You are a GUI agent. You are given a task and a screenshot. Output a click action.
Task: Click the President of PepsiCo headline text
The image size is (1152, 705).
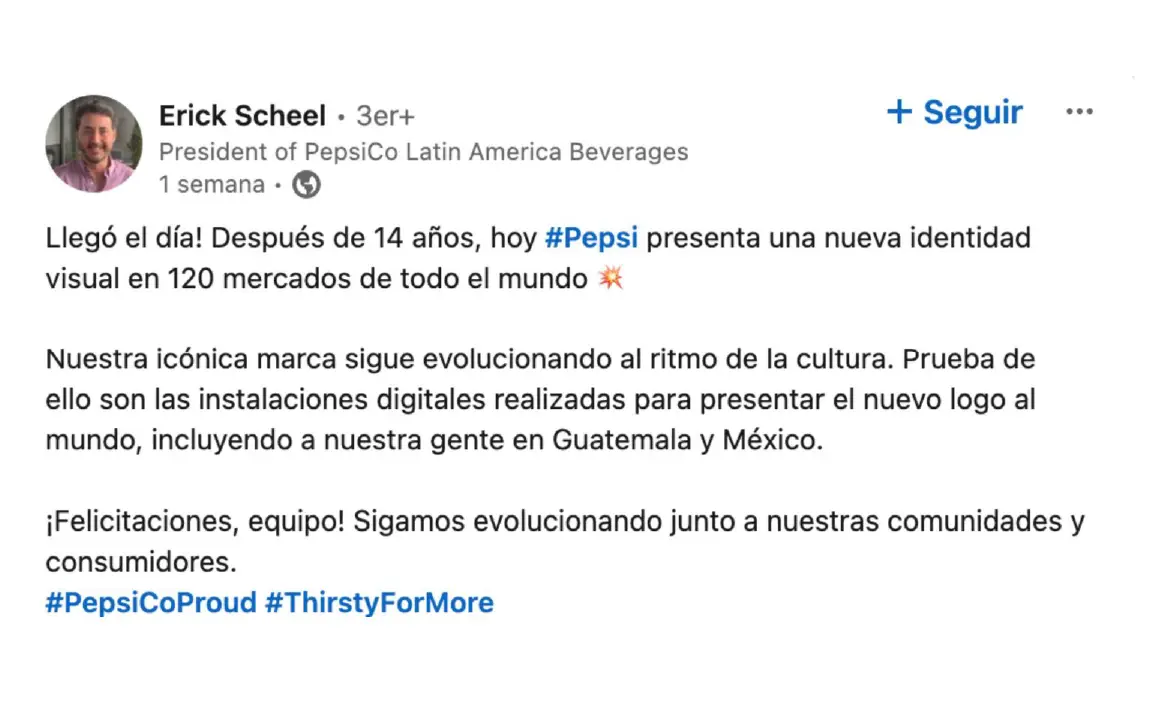click(x=423, y=151)
